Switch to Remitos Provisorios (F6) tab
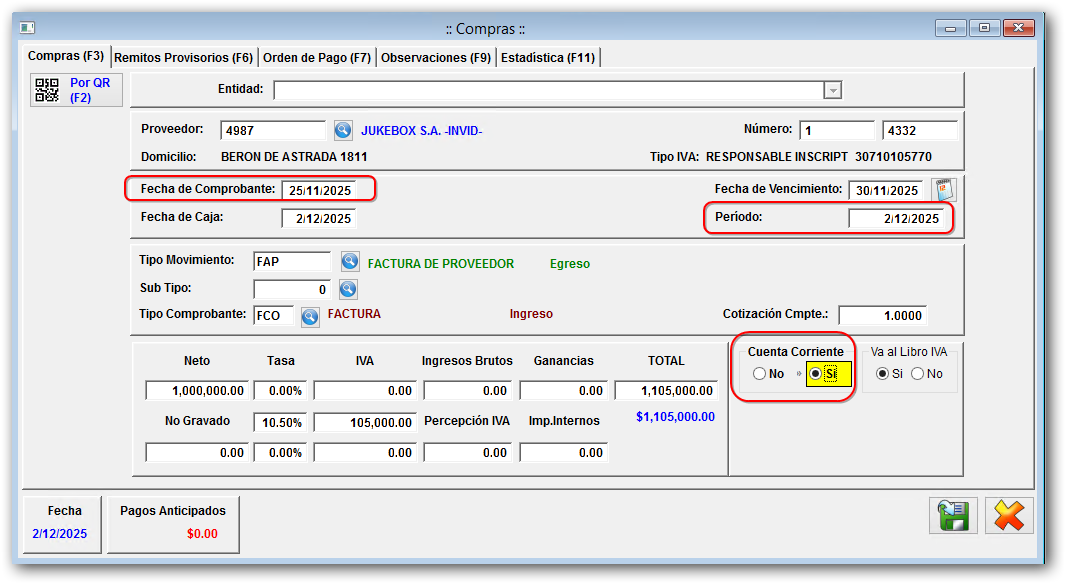The height and width of the screenshot is (584, 1066). pyautogui.click(x=184, y=57)
